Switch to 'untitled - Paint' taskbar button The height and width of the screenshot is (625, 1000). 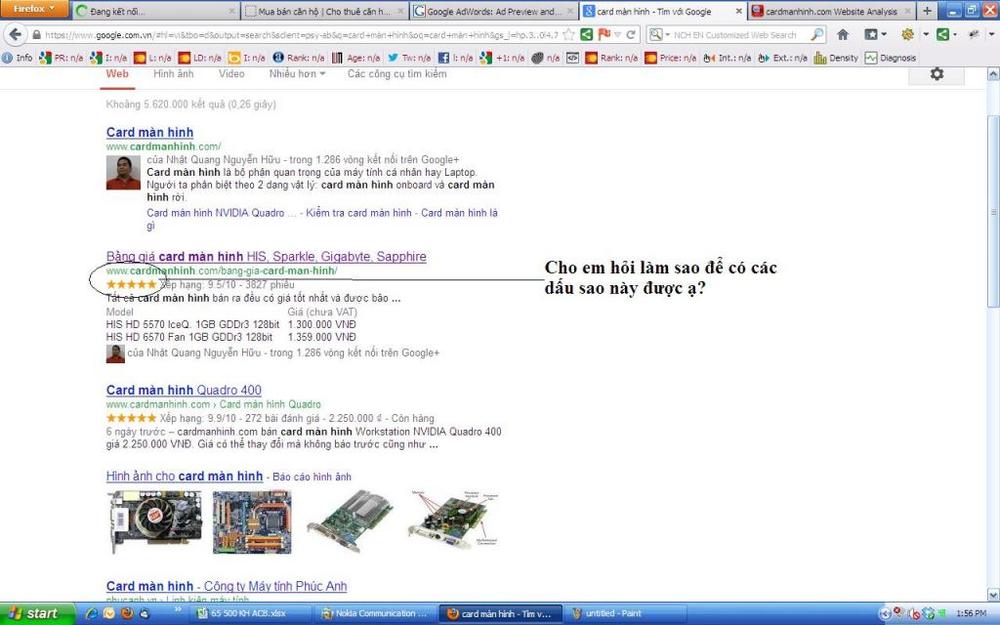(x=626, y=614)
